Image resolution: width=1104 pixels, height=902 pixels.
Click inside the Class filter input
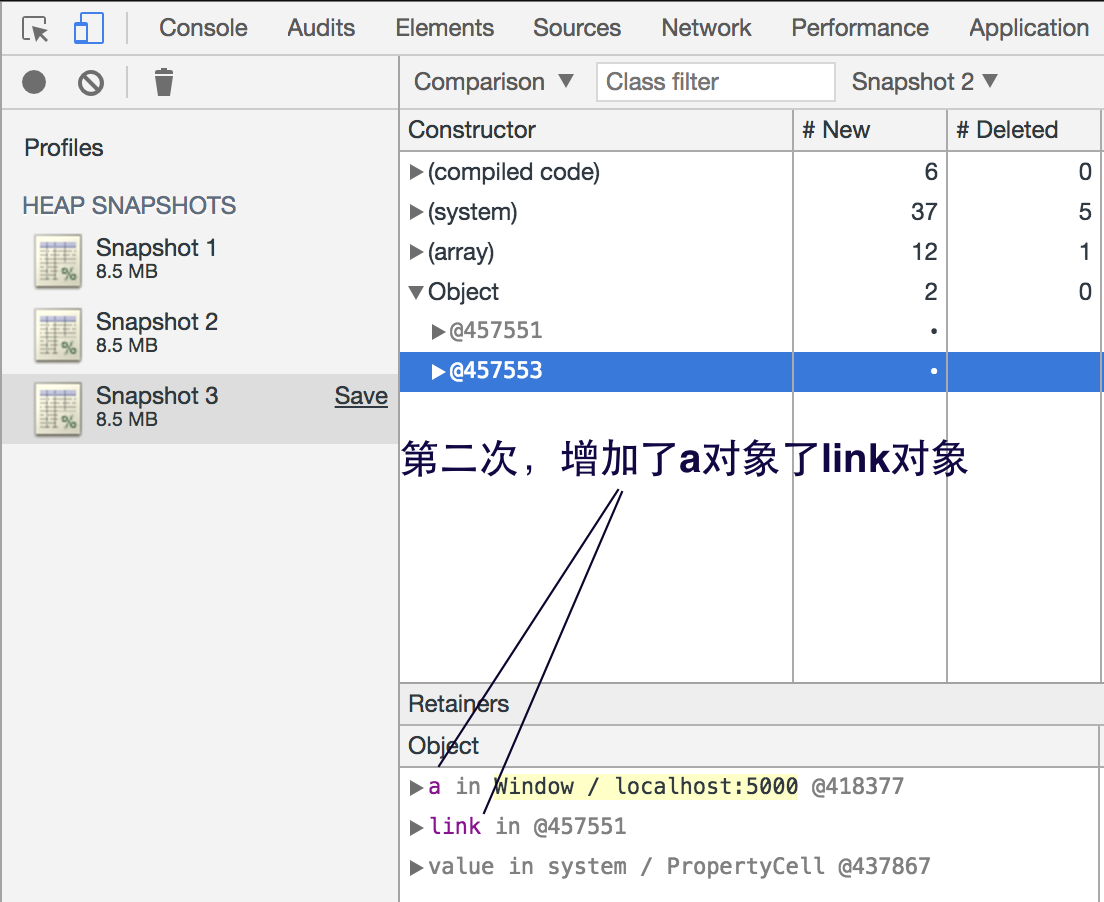715,81
